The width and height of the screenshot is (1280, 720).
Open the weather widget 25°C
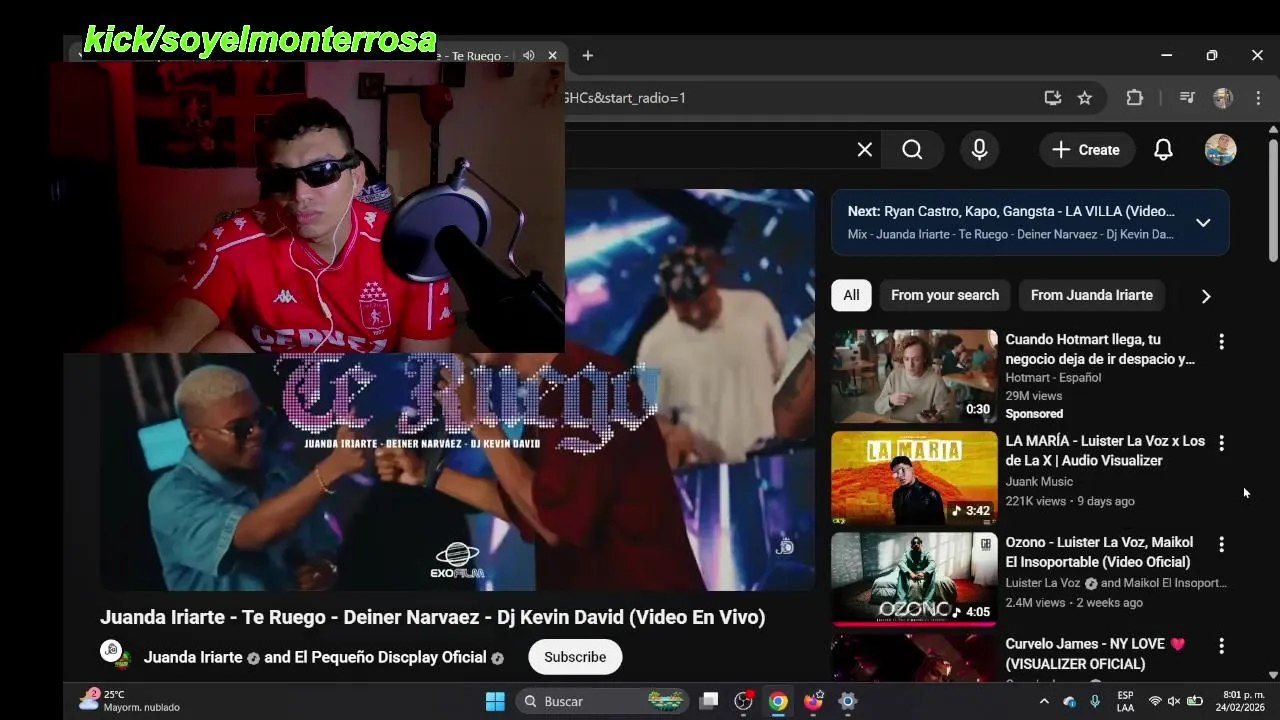pyautogui.click(x=130, y=701)
